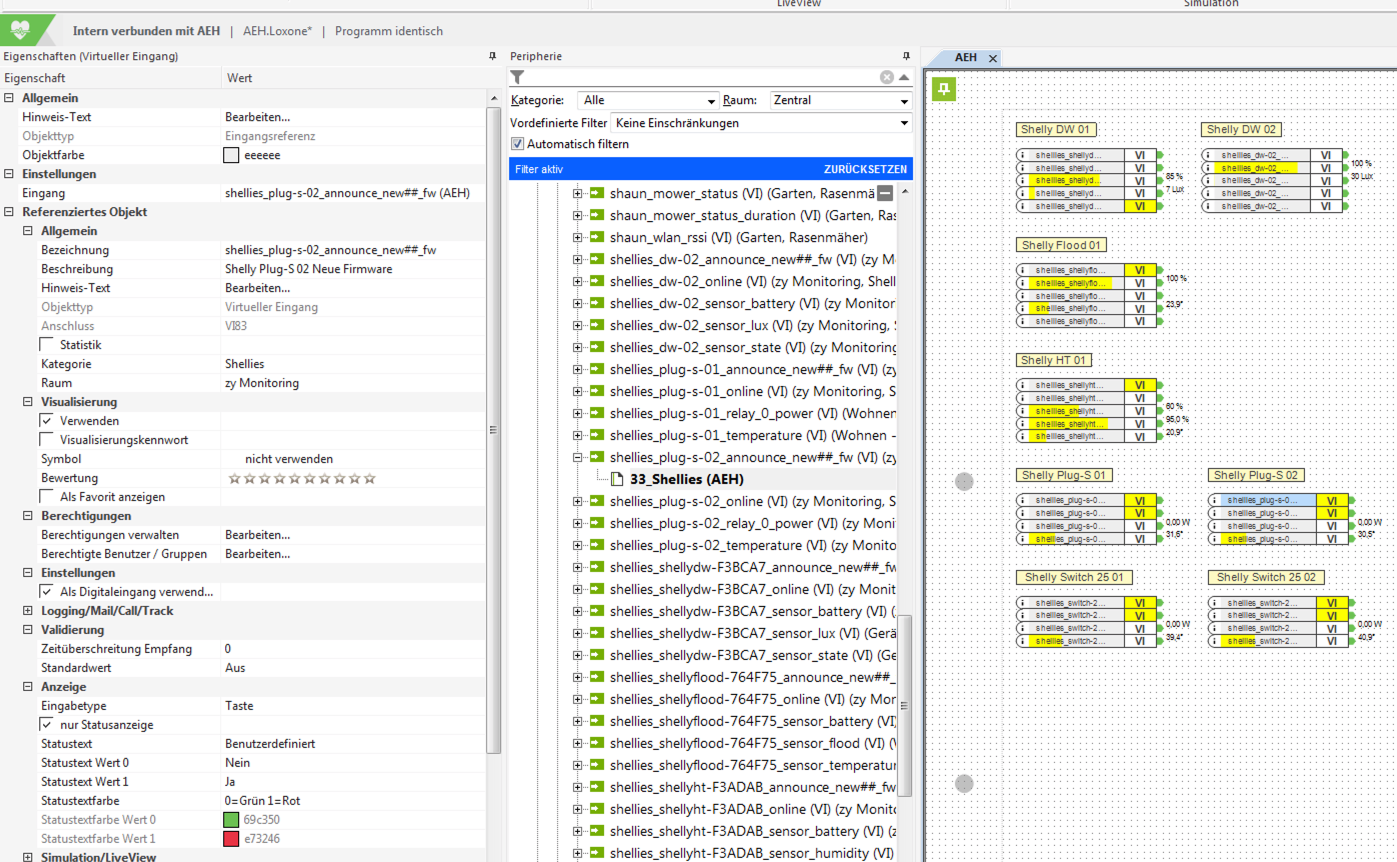Click Bearbeiten next to Berechtigungen verwalten
The width and height of the screenshot is (1397, 862).
[x=257, y=535]
